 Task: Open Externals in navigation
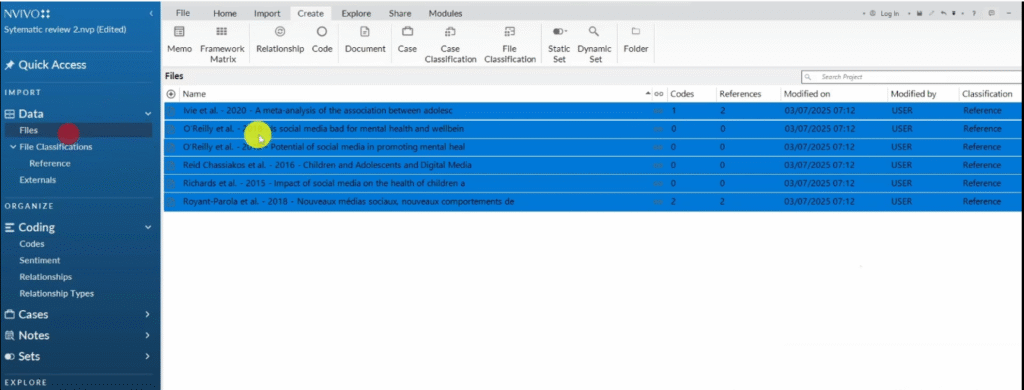coord(38,180)
